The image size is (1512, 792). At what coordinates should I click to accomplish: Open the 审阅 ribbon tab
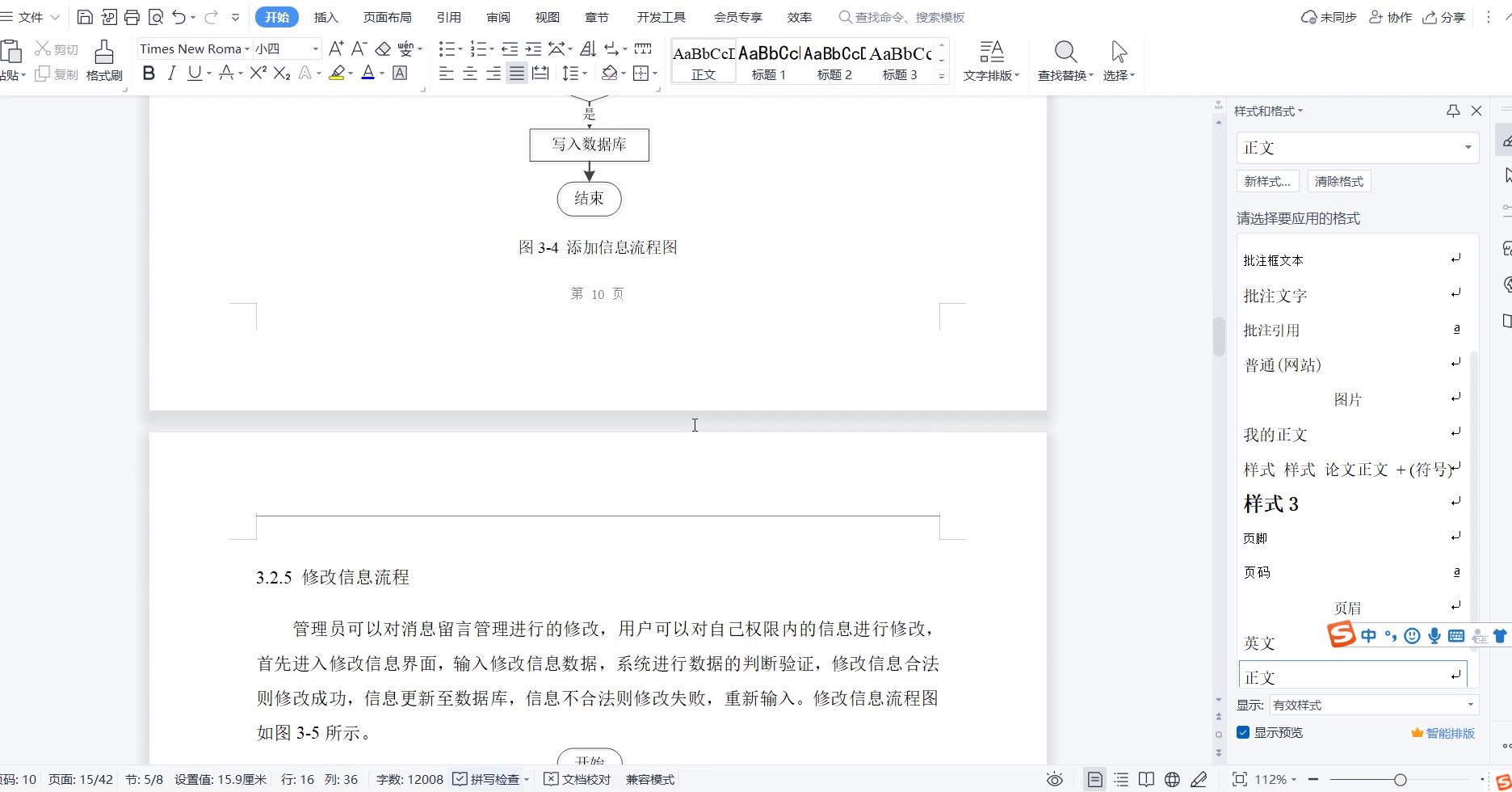point(498,17)
